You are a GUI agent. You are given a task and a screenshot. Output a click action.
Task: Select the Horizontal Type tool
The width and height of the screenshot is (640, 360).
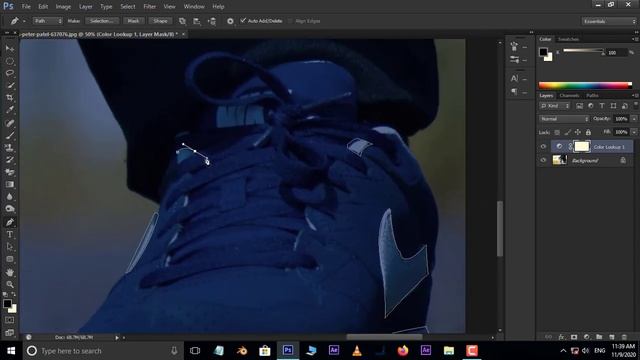tap(10, 235)
